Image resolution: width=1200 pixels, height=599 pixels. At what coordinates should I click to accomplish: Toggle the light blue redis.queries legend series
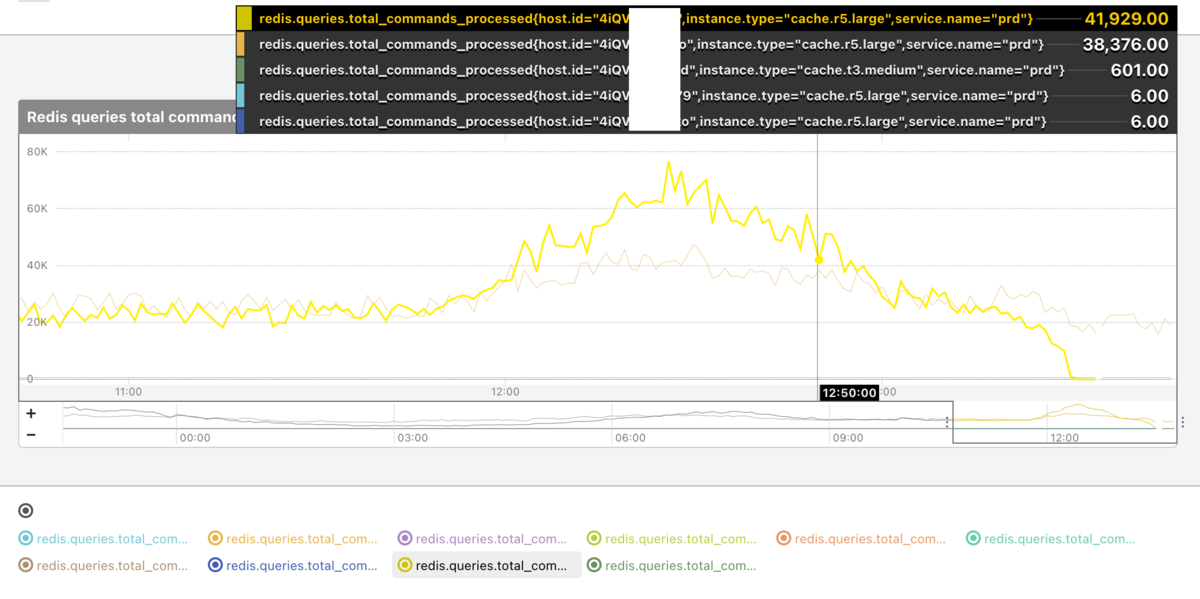point(103,539)
